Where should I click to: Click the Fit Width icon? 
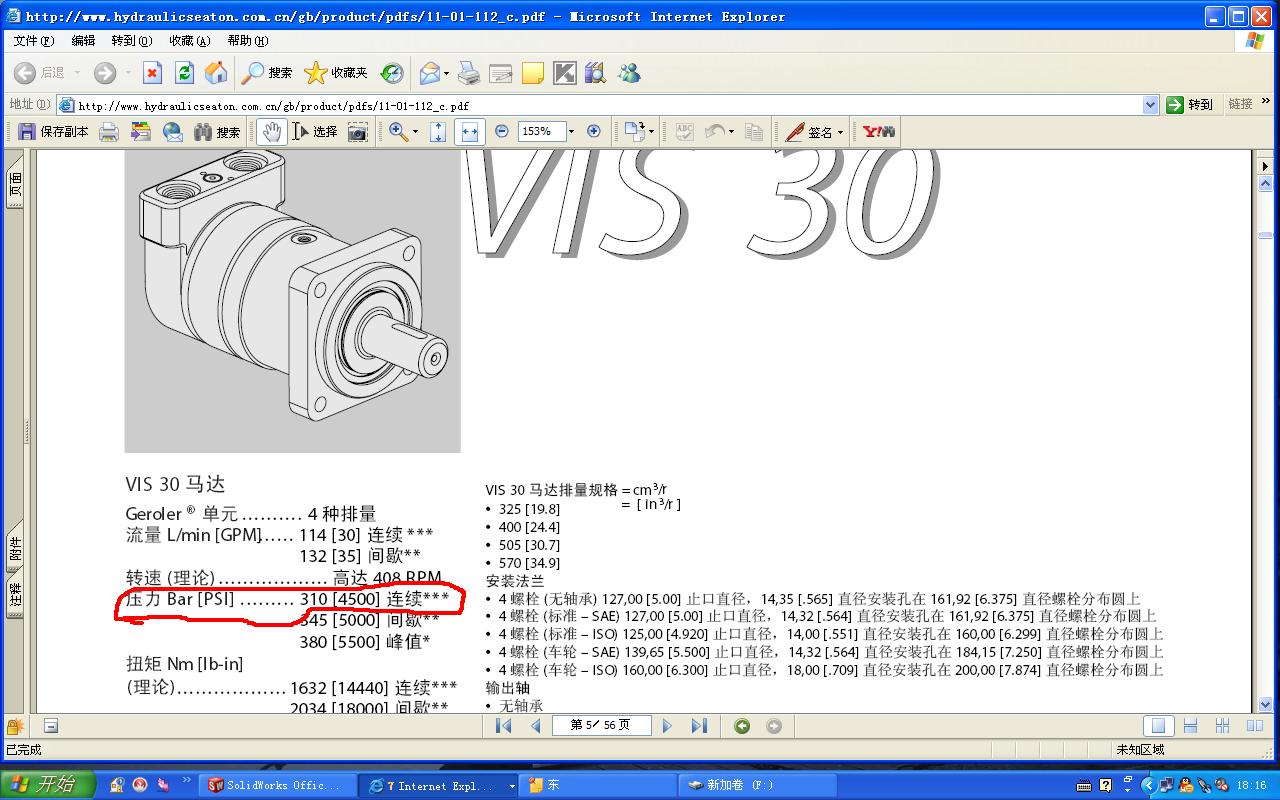[469, 132]
